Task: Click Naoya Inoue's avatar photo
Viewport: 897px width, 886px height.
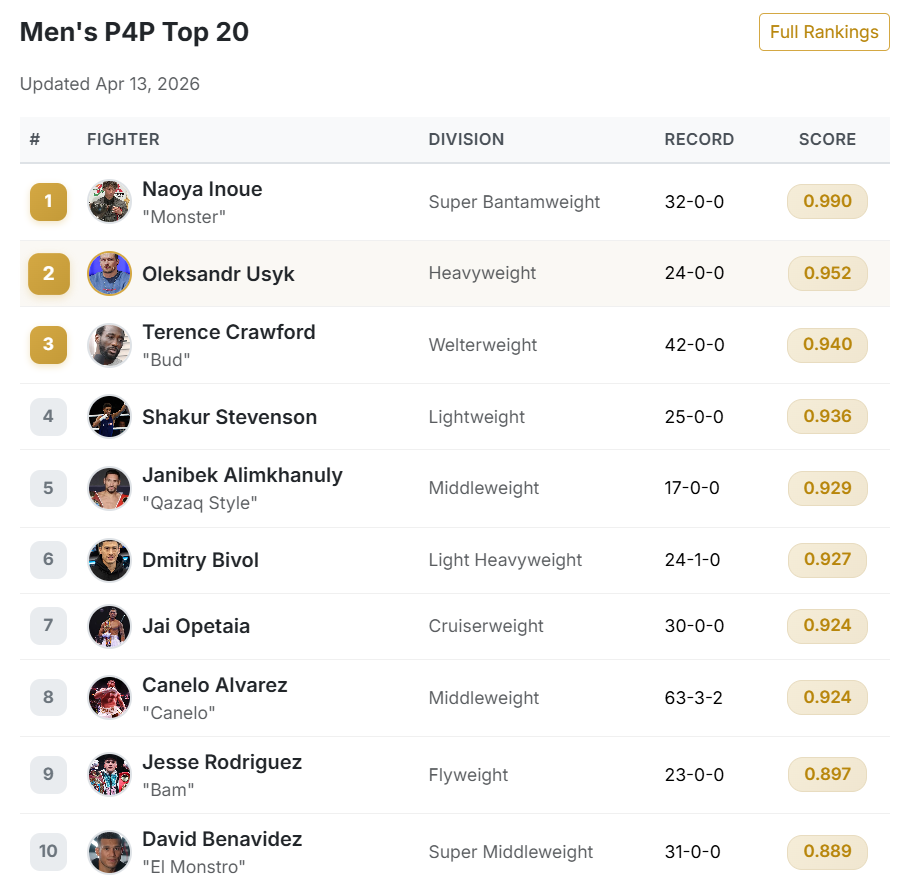Action: coord(109,202)
